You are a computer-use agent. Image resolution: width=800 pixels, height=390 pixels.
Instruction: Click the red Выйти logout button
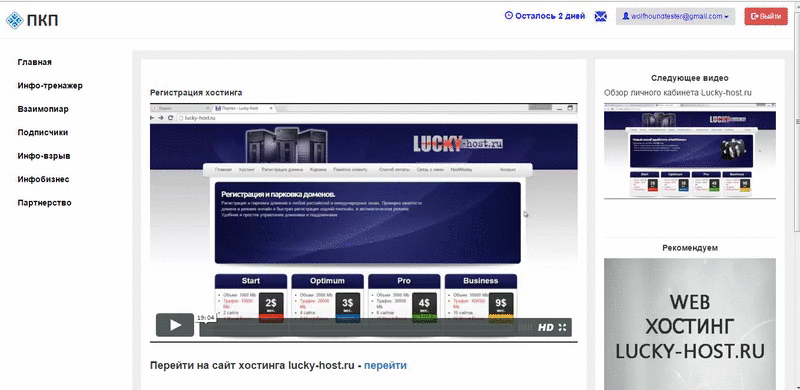pos(766,16)
